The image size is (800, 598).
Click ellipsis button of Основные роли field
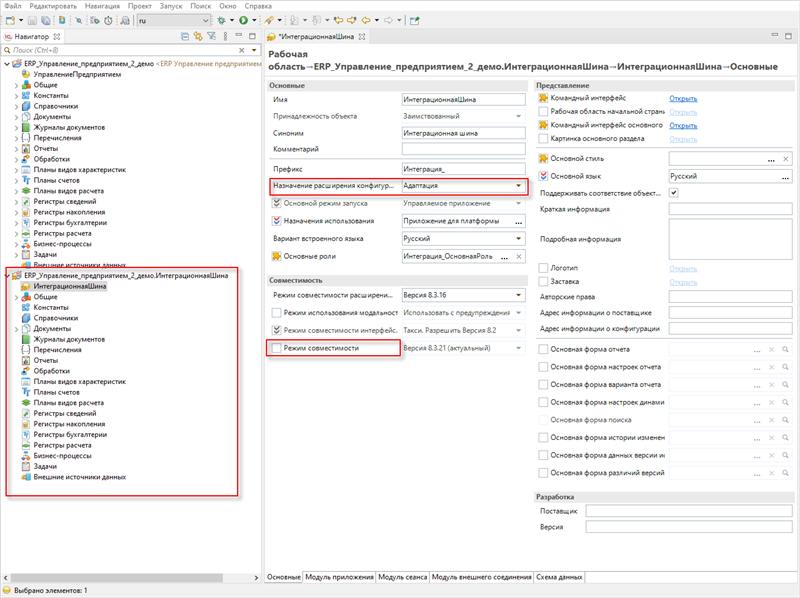[506, 257]
